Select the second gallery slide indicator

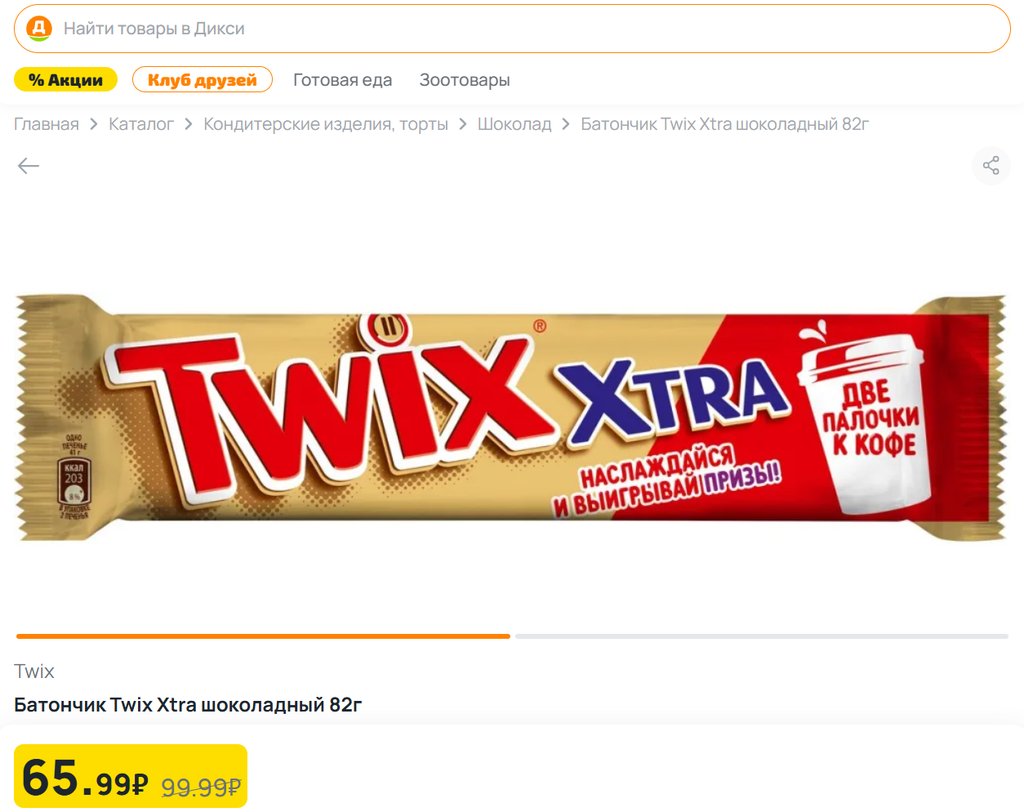761,636
